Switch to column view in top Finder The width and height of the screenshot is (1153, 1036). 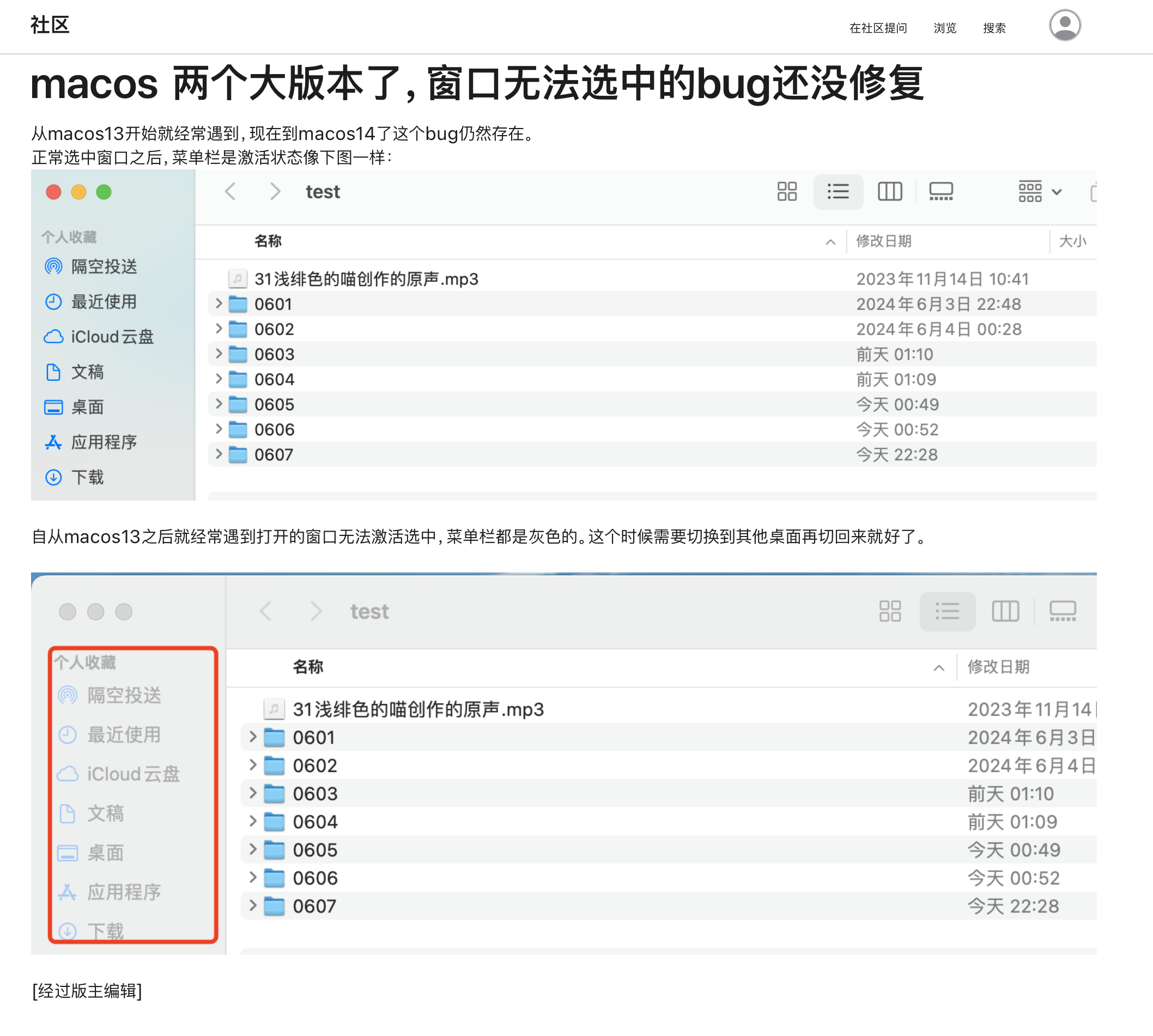click(889, 192)
